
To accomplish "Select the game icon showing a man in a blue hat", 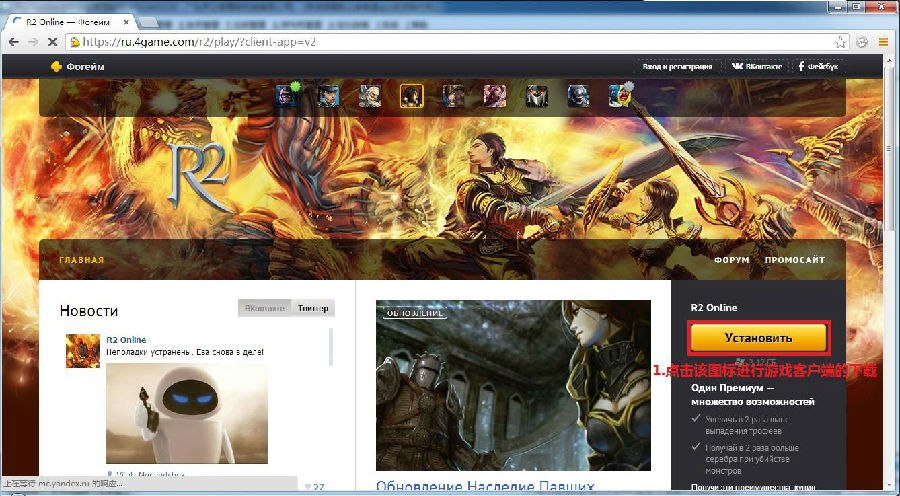I will click(328, 96).
